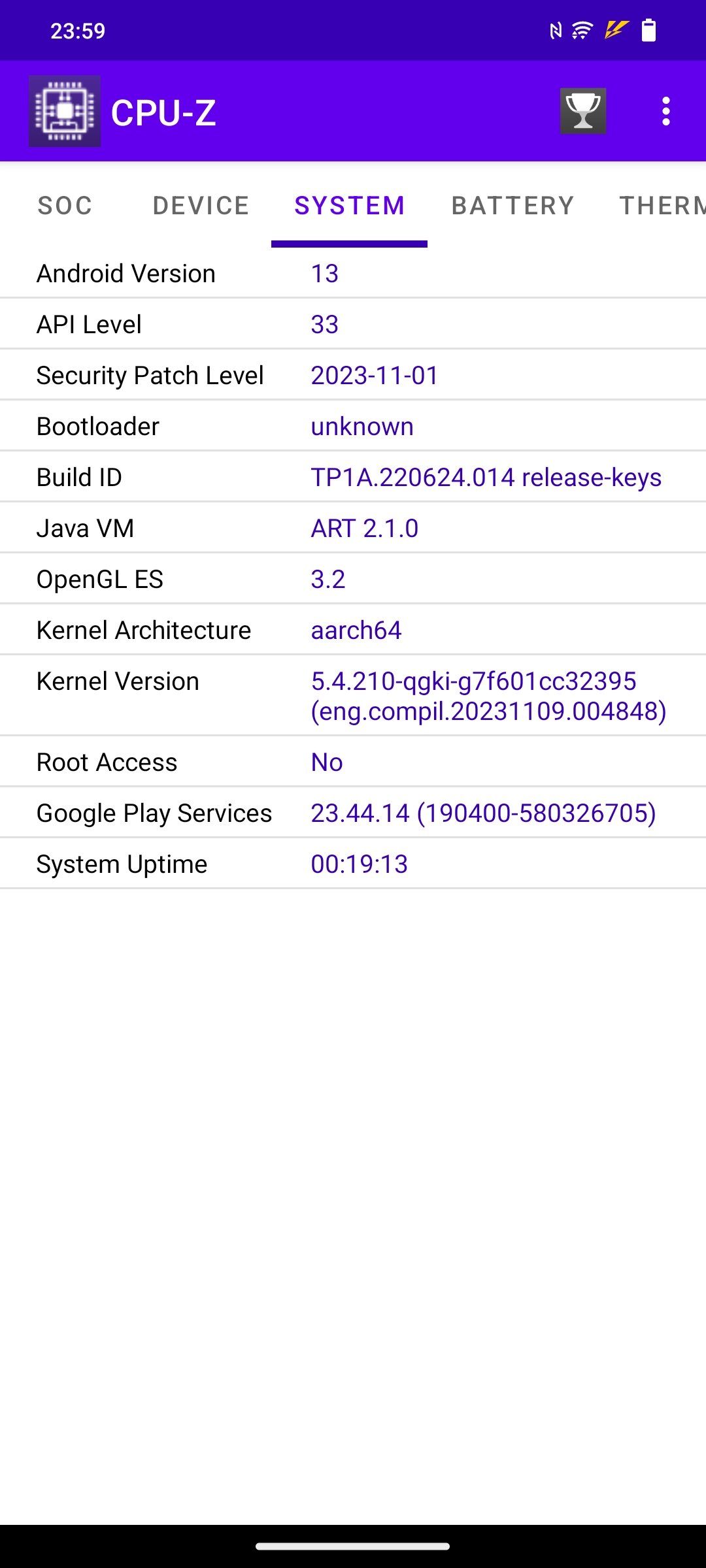Switch to the DEVICE tab
The image size is (706, 1568).
point(201,206)
